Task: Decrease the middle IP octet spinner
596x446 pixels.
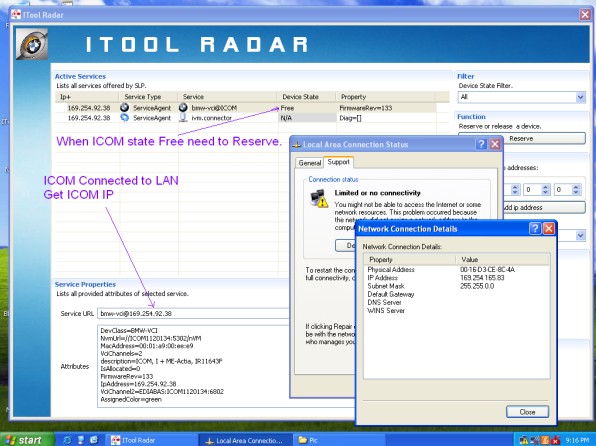Action: pyautogui.click(x=545, y=192)
